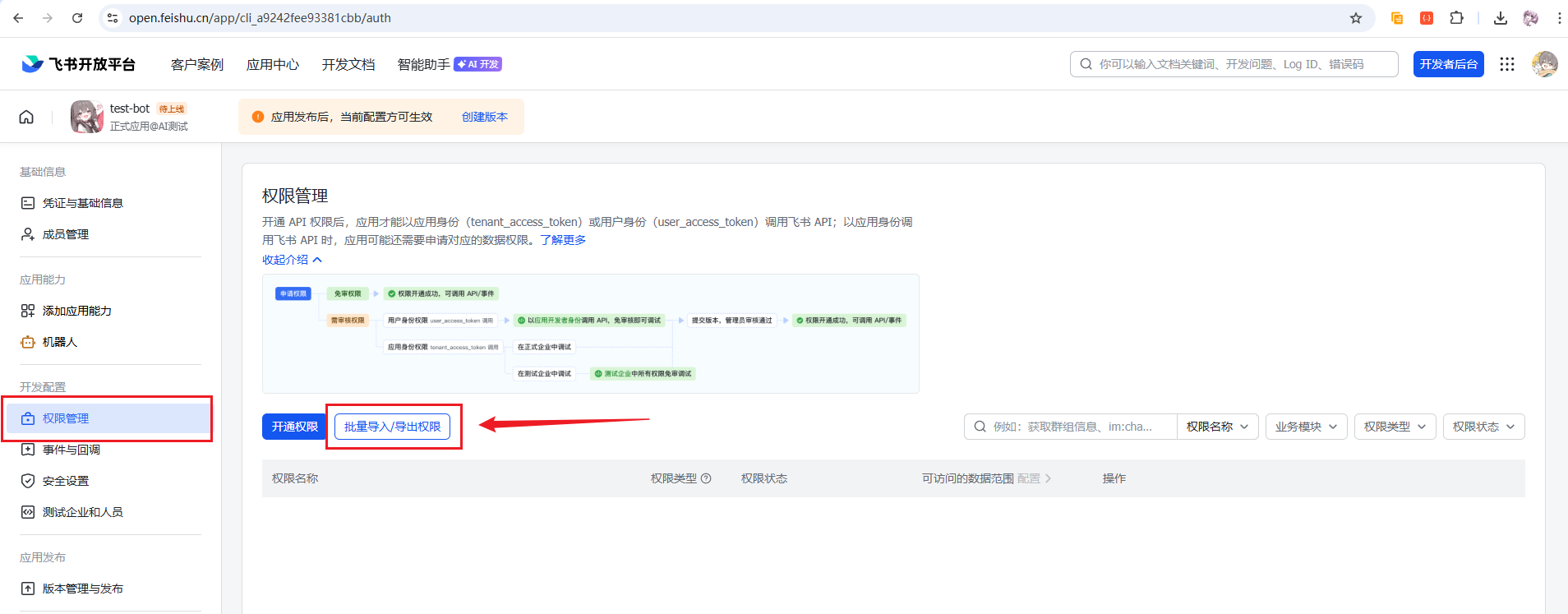Open the 权限状态 filter dropdown
Screen dimensions: 1568x614
[1483, 427]
